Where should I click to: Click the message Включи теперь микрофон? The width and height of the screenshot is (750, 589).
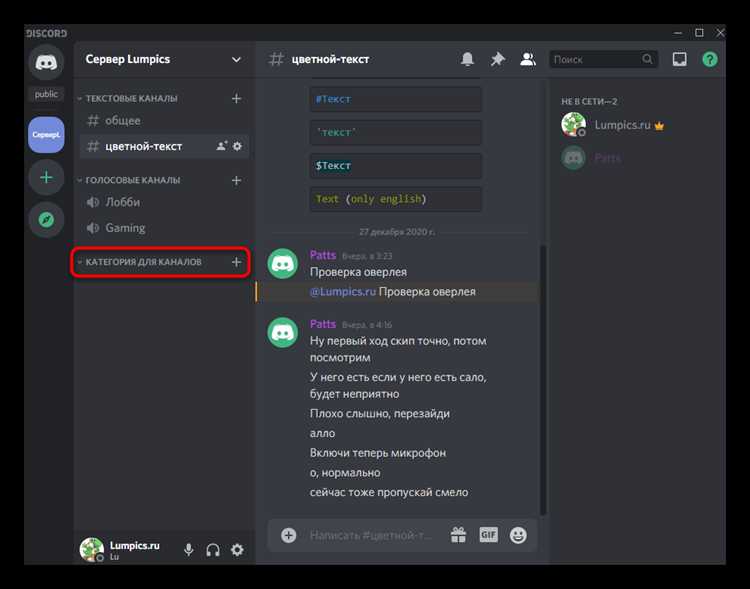coord(378,453)
